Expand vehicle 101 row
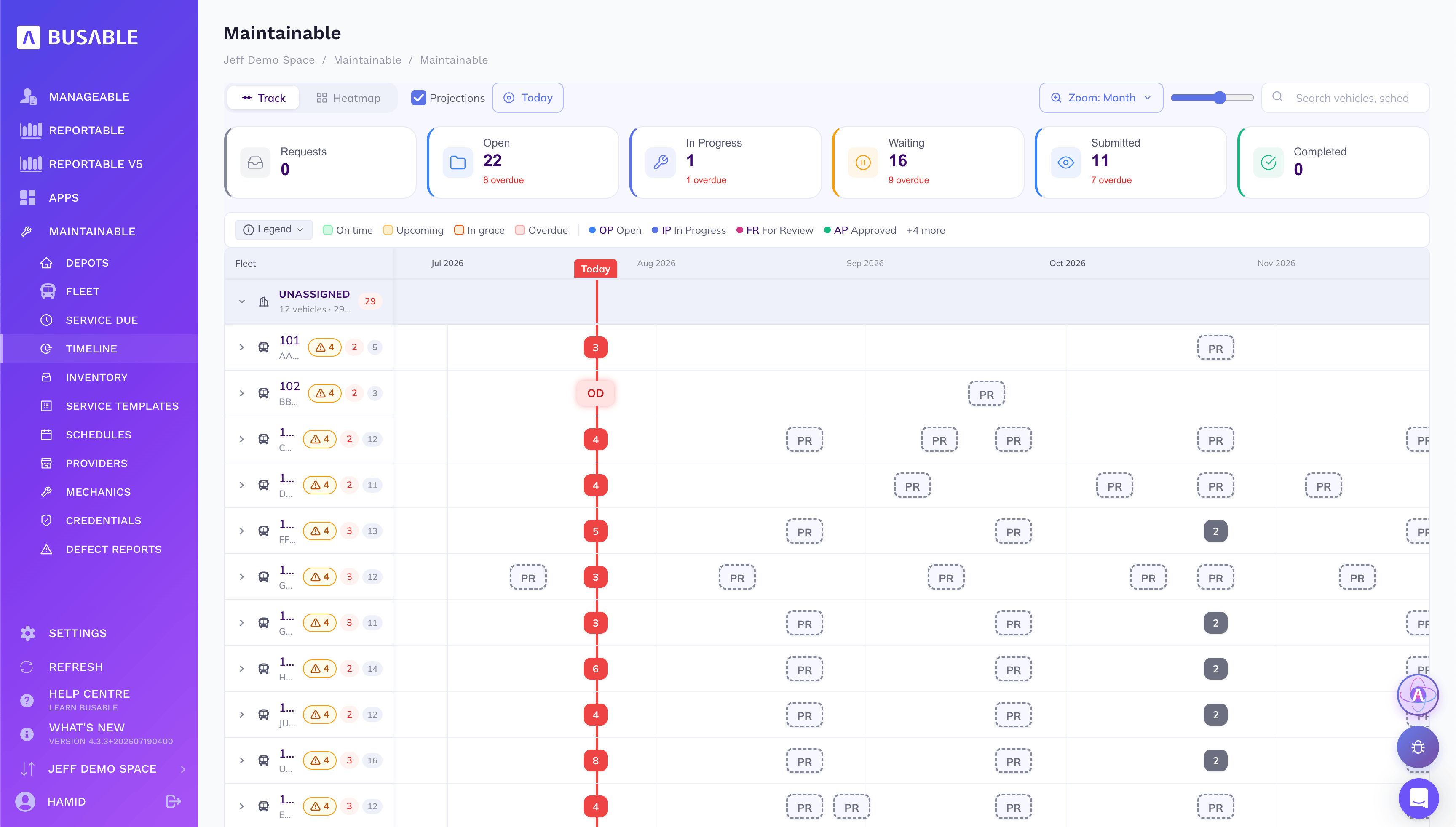The height and width of the screenshot is (827, 1456). point(241,348)
